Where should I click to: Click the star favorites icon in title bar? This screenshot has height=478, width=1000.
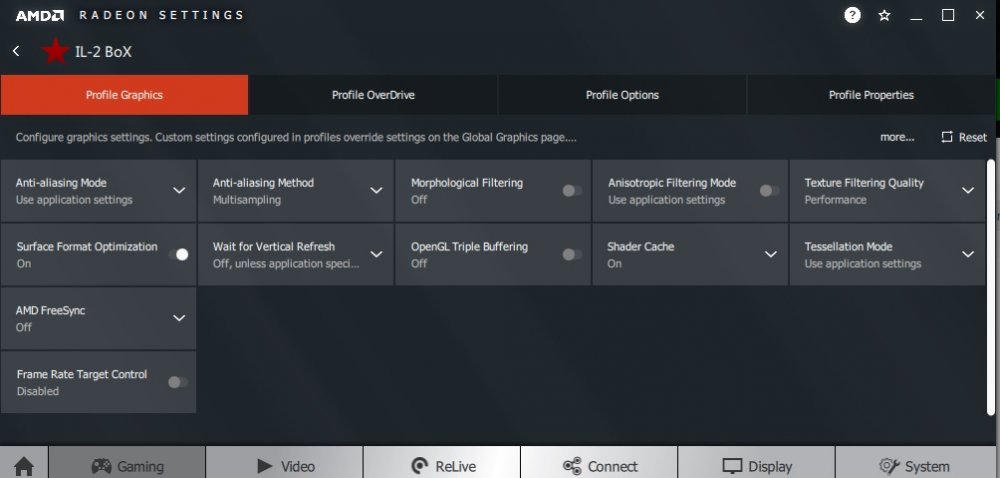point(884,15)
